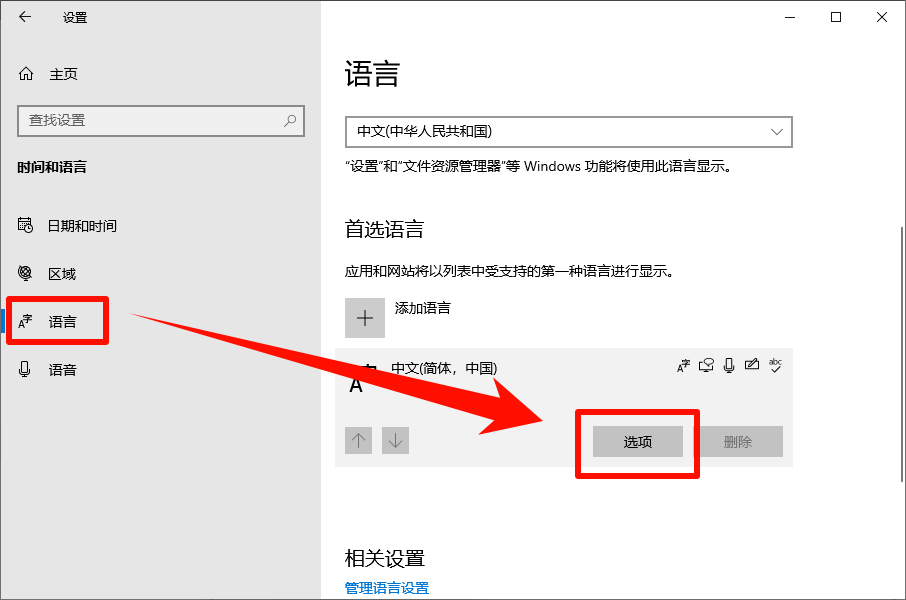Viewport: 906px width, 600px height.
Task: Click the handwriting pen icon
Action: tap(751, 366)
